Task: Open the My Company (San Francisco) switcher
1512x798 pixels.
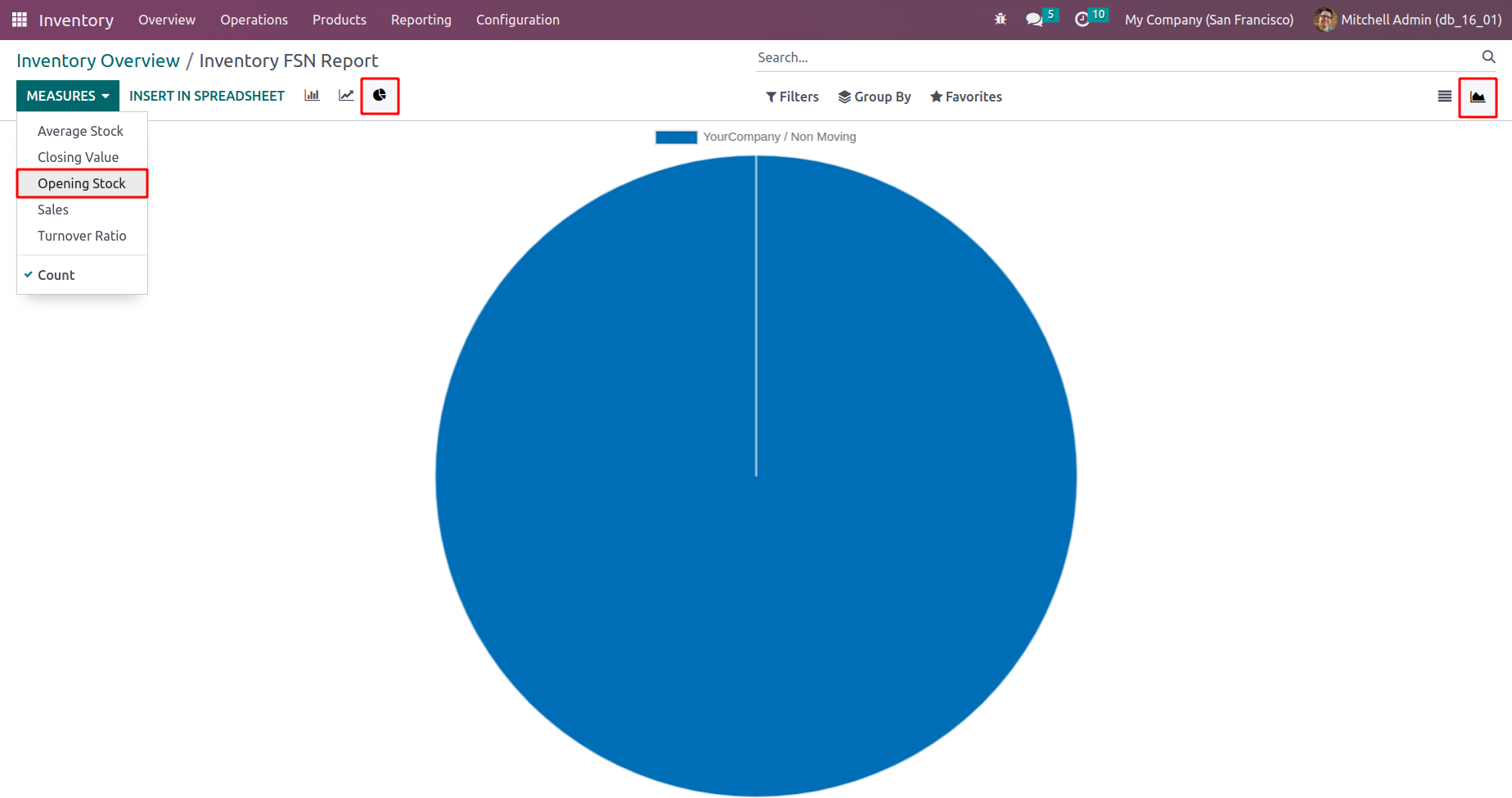Action: point(1209,20)
